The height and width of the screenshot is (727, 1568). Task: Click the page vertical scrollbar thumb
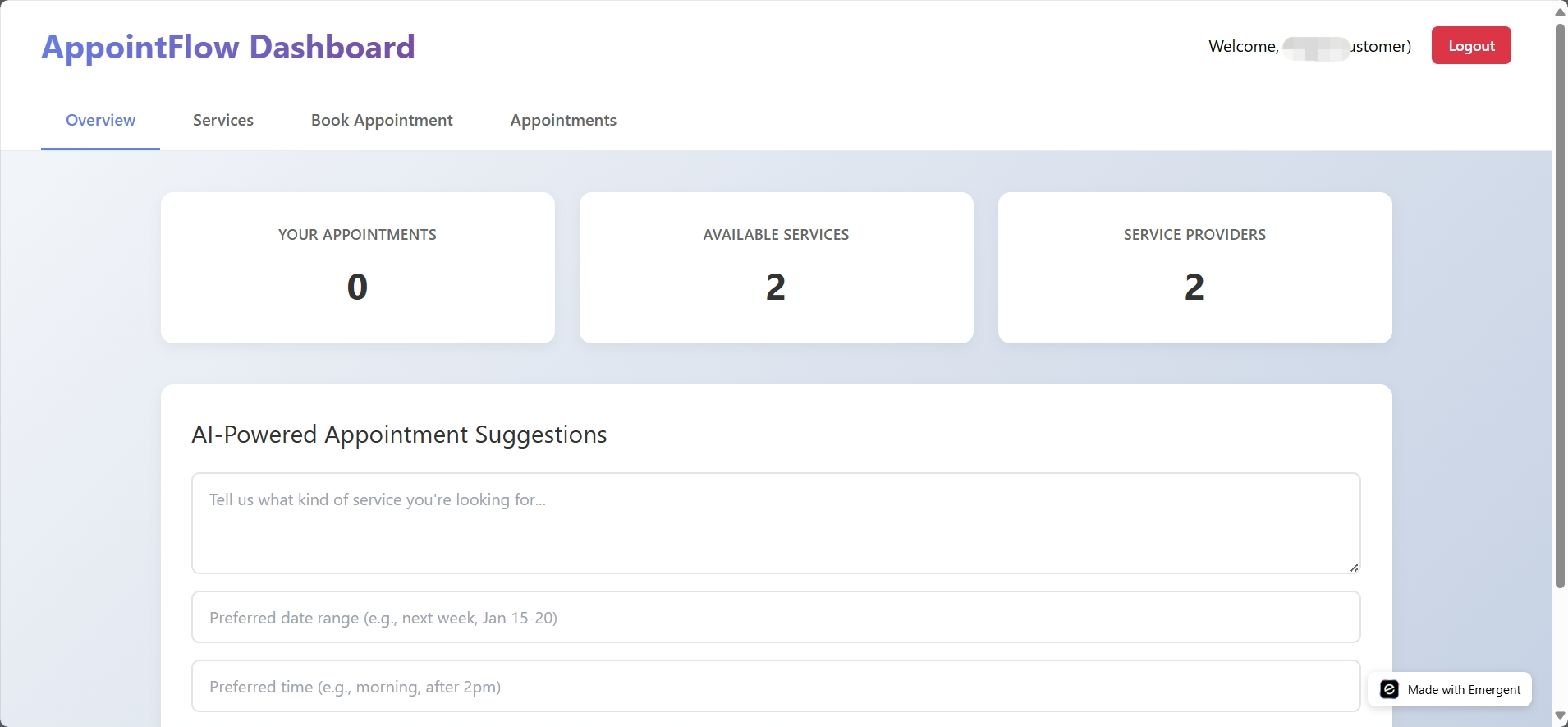click(x=1561, y=306)
